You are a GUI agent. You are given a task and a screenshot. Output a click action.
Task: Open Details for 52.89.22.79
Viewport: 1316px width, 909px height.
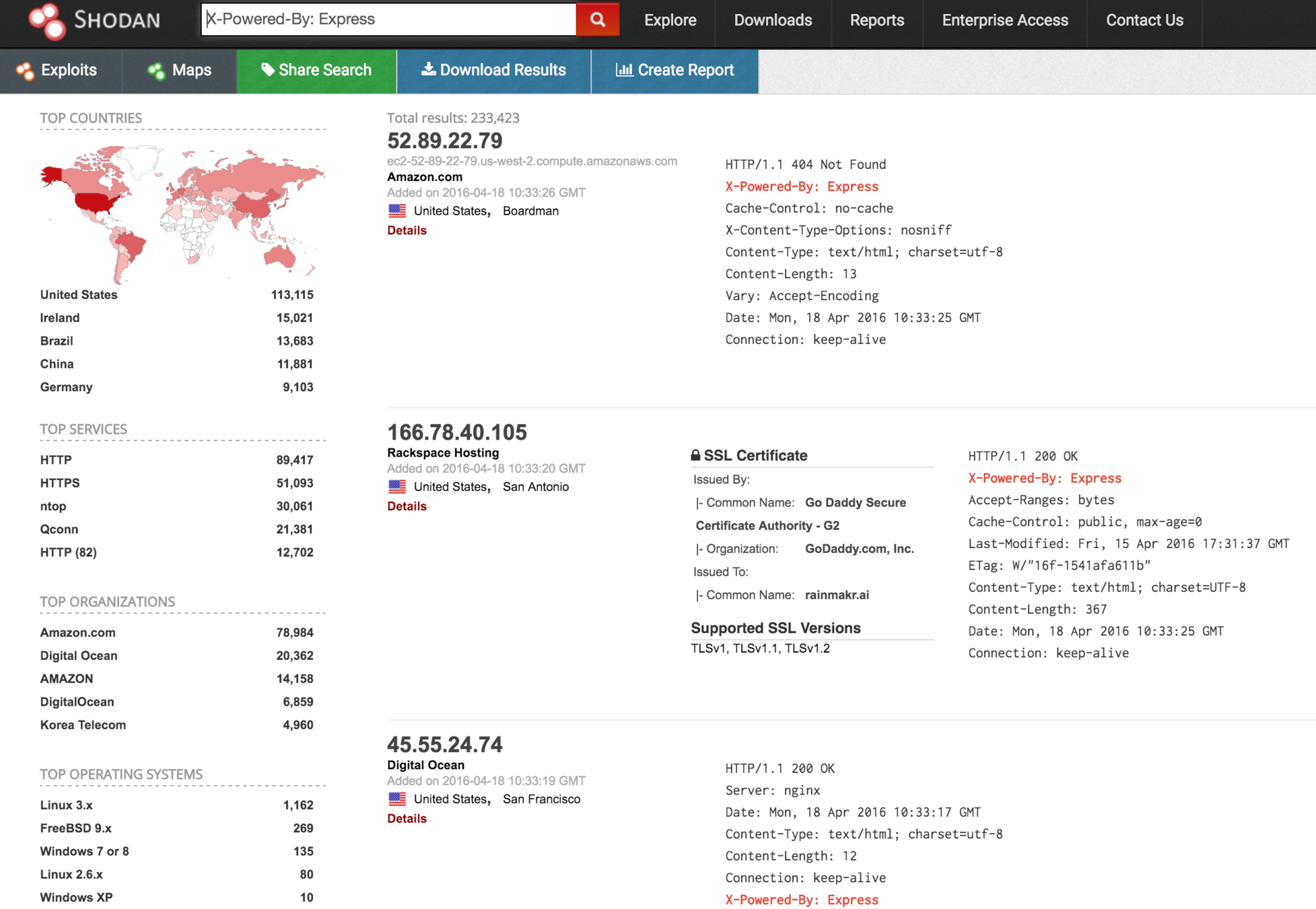[407, 230]
